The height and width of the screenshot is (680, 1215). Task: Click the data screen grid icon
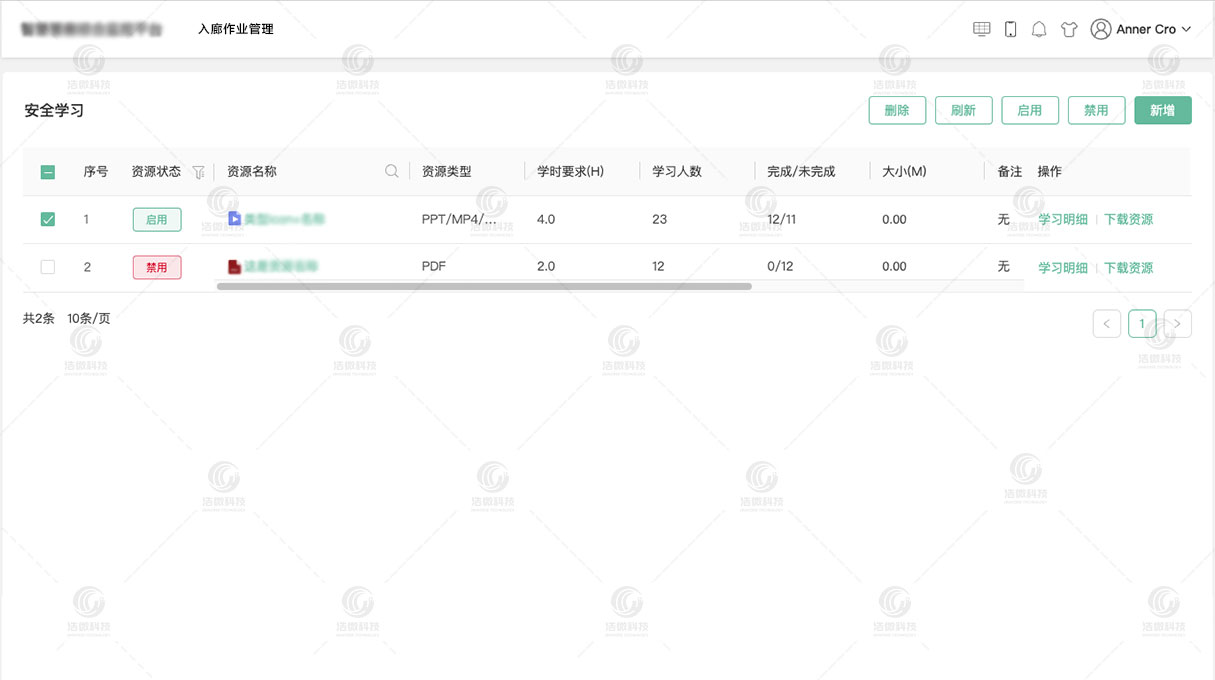pyautogui.click(x=981, y=28)
